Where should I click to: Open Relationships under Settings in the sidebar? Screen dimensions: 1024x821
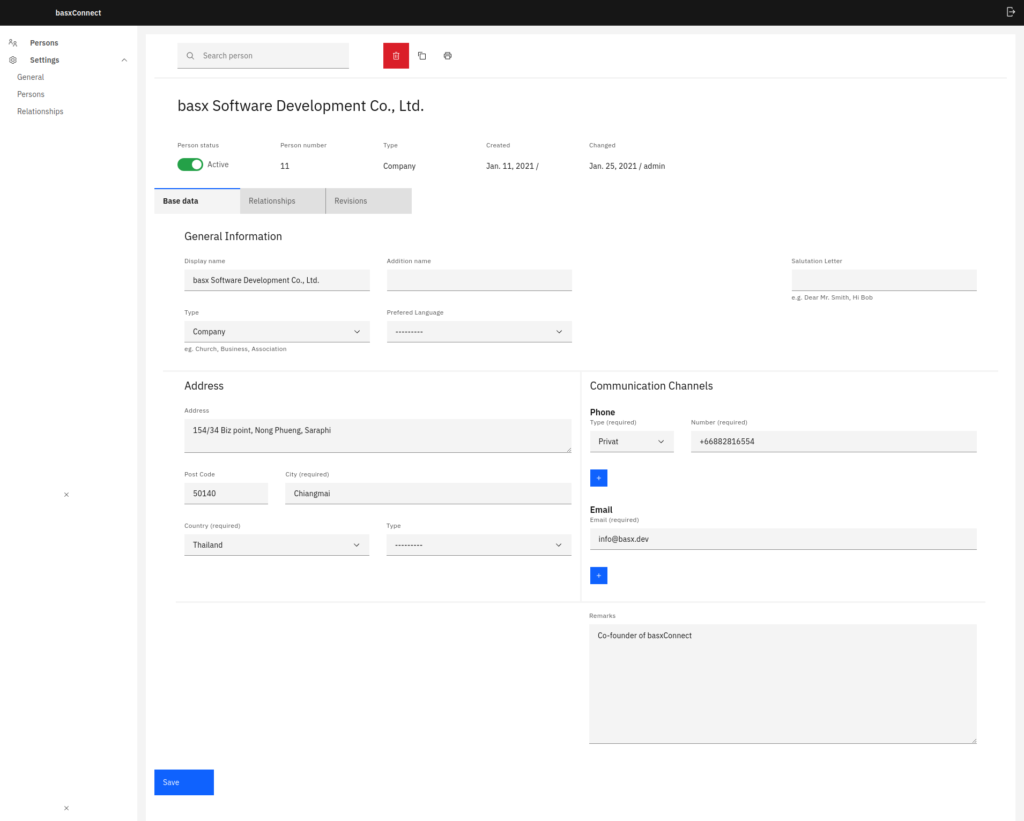40,112
